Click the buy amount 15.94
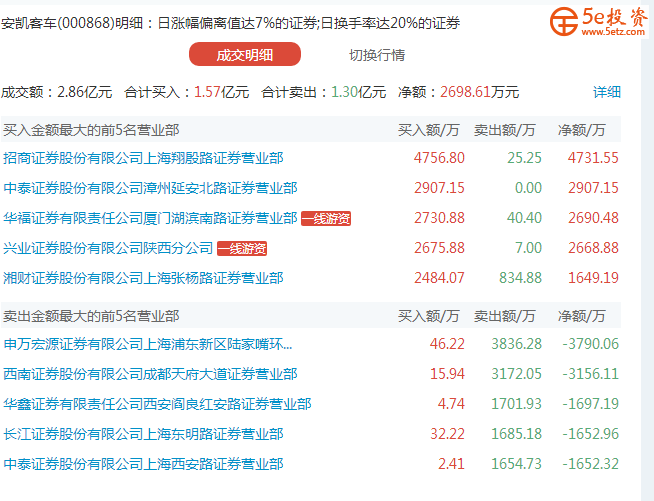Image resolution: width=654 pixels, height=501 pixels. pyautogui.click(x=447, y=374)
